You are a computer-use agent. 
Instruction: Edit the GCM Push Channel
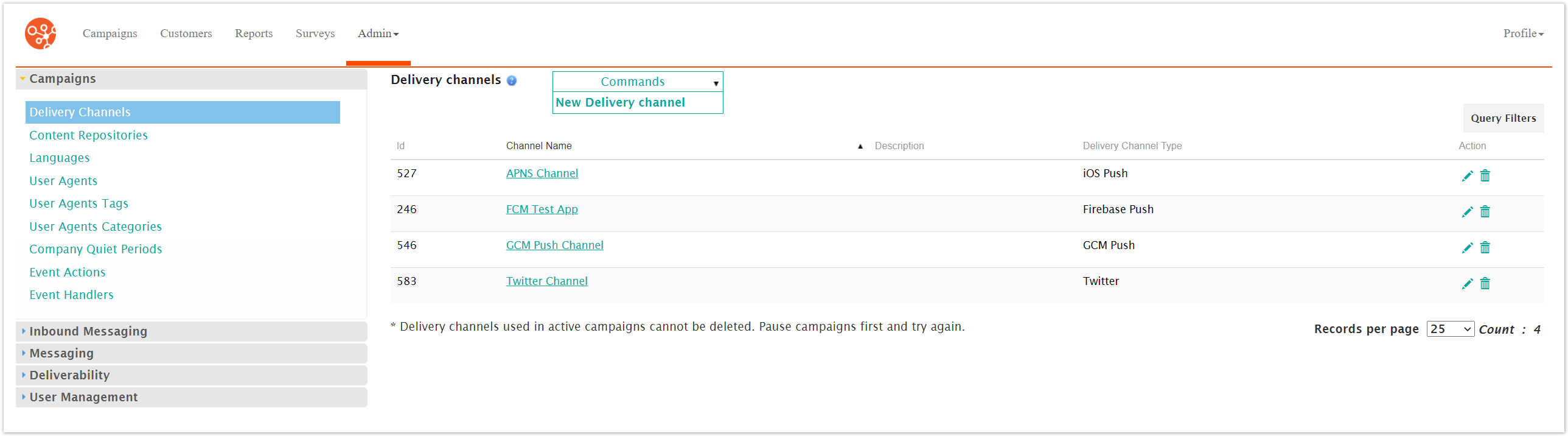1468,247
